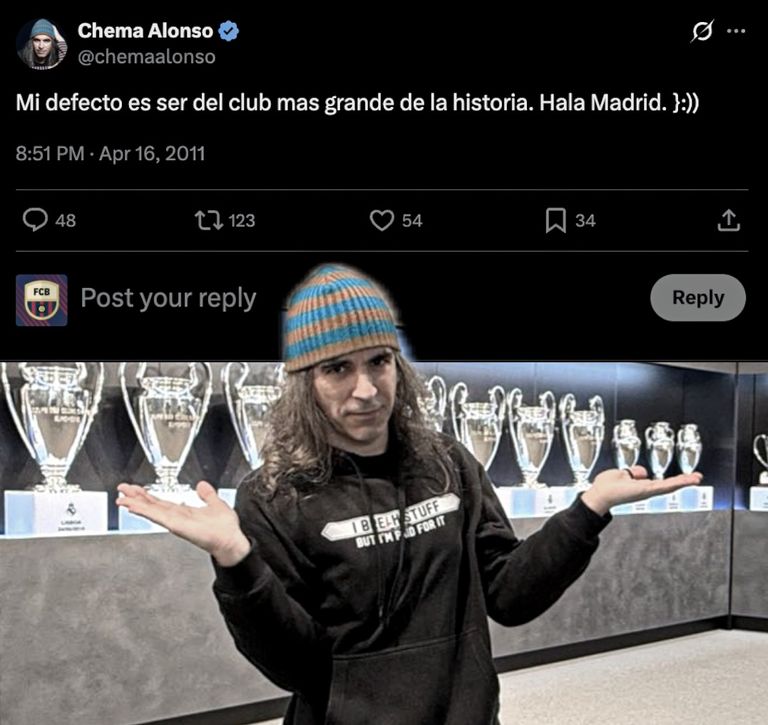Screen dimensions: 768x725
Task: Click the blue verified badge
Action: pos(228,31)
